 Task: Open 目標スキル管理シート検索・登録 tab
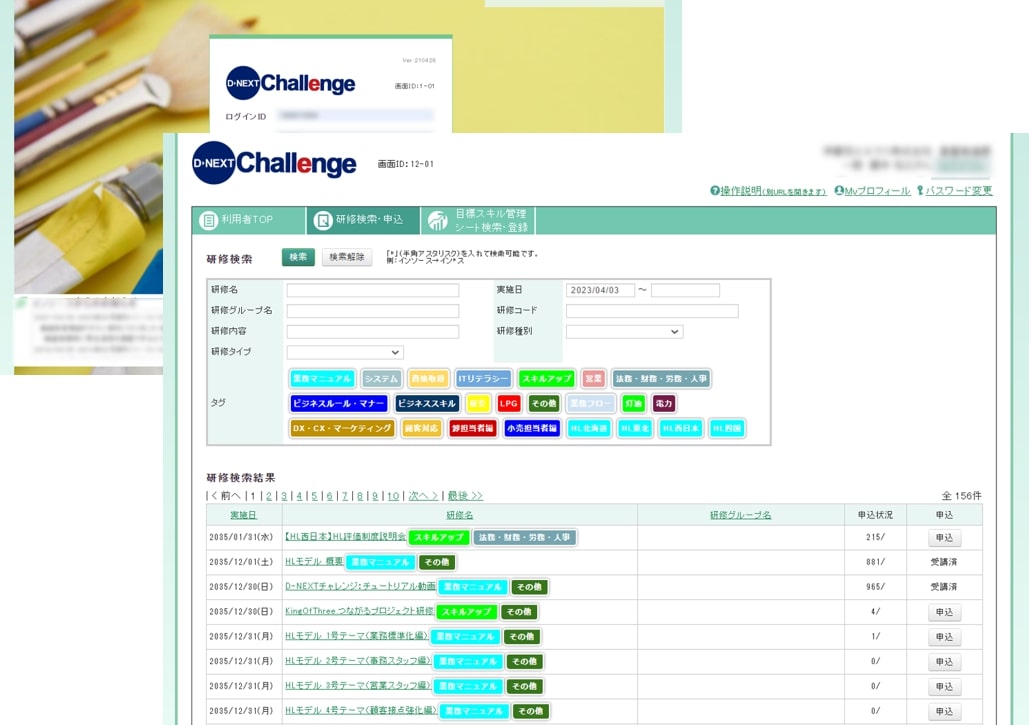(x=478, y=220)
